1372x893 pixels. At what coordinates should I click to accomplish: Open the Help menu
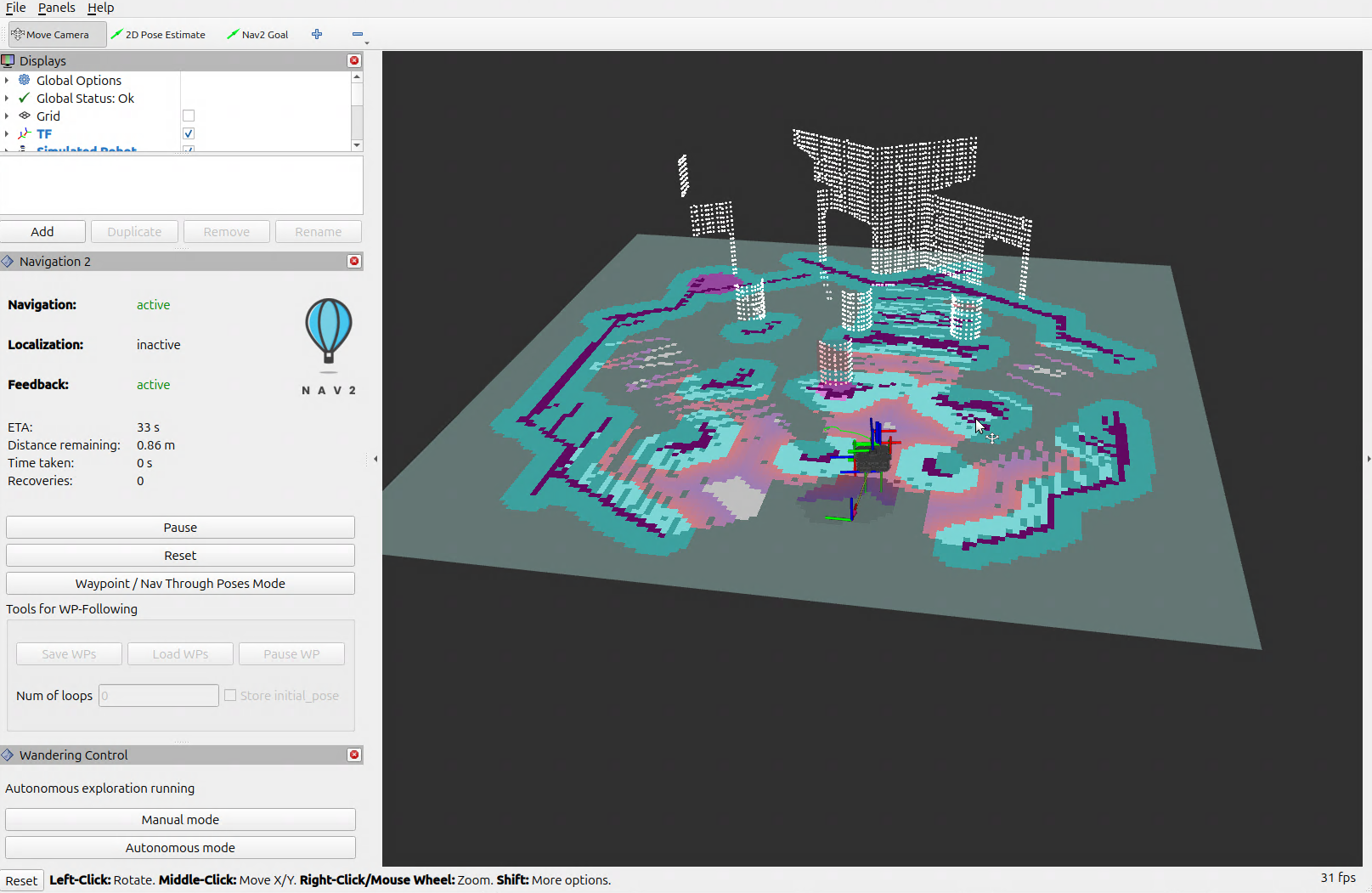tap(100, 8)
